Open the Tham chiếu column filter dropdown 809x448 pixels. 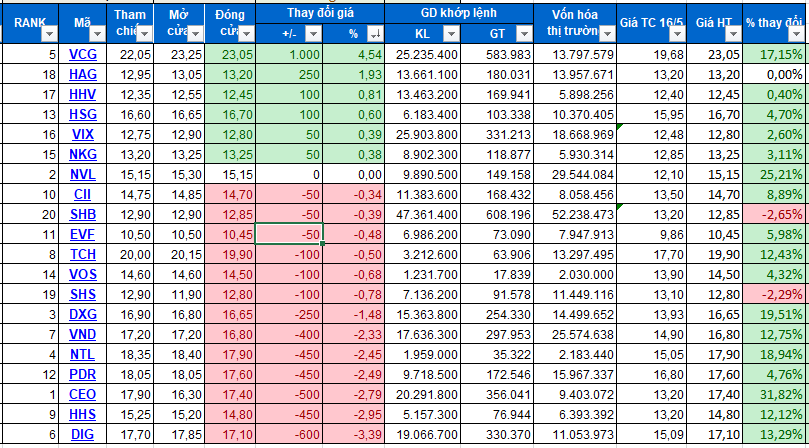tap(145, 34)
